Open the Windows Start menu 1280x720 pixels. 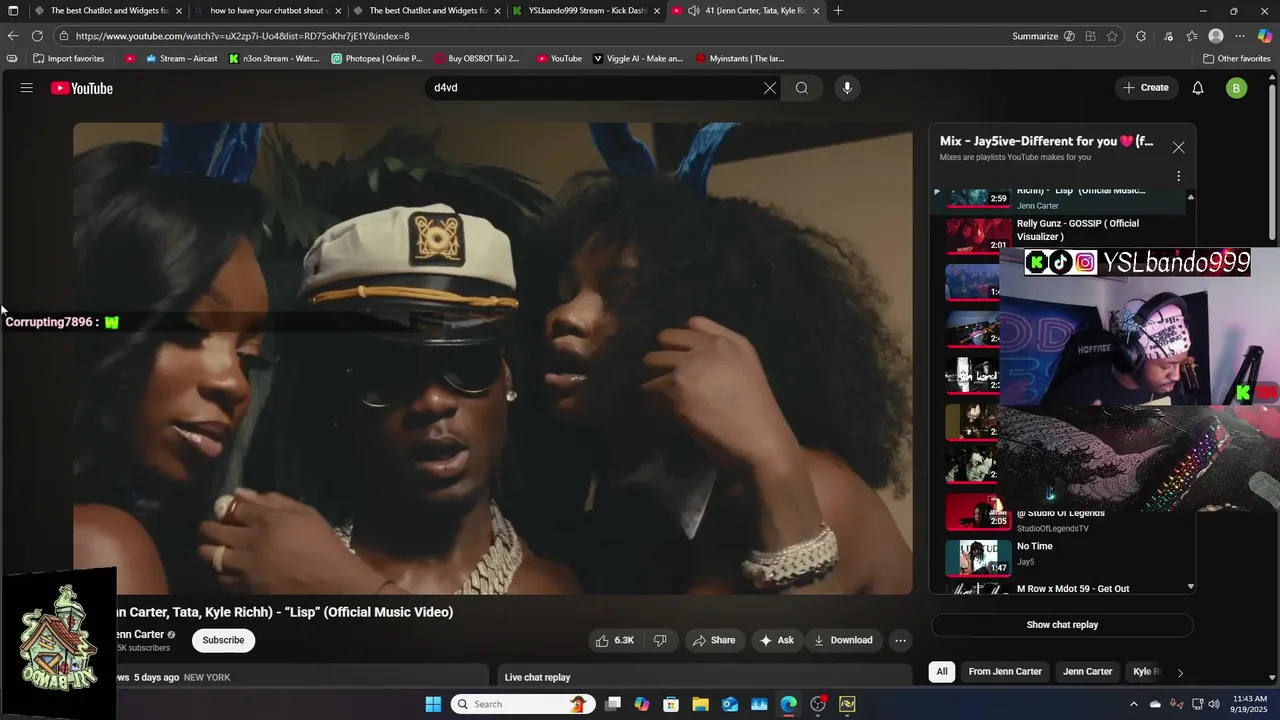point(433,704)
